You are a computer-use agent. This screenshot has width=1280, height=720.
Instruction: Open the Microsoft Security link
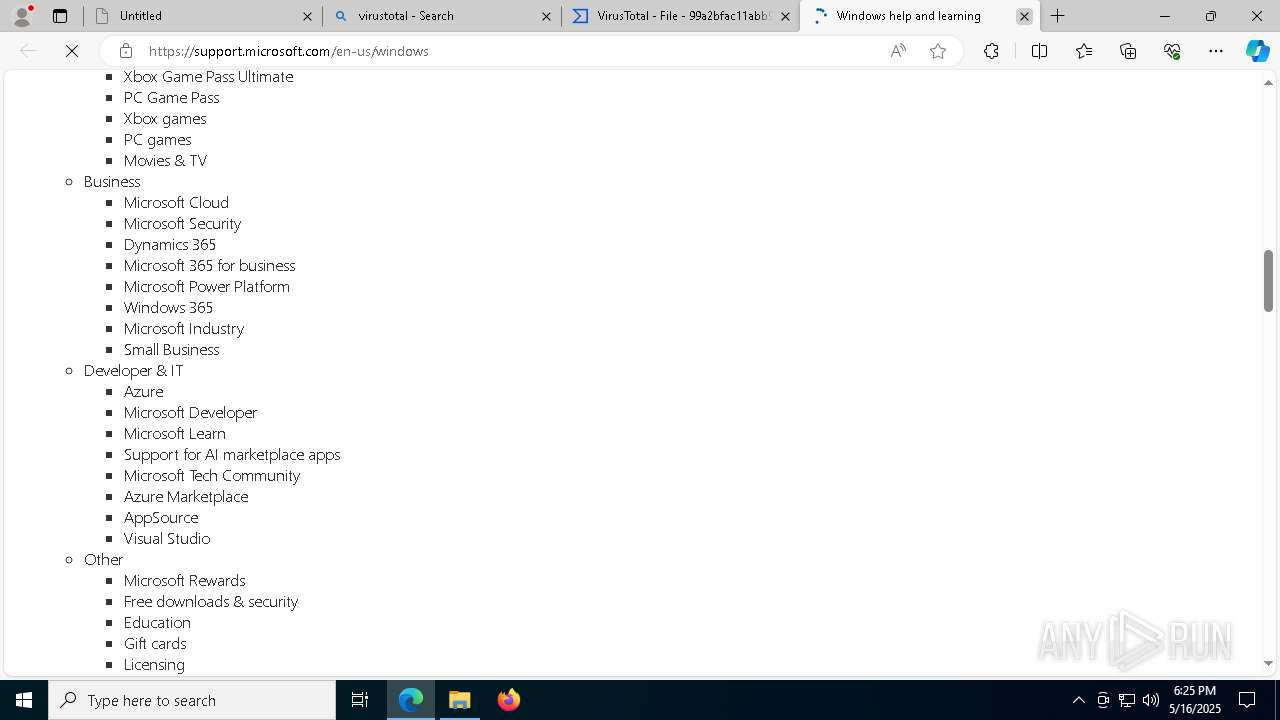coord(182,224)
